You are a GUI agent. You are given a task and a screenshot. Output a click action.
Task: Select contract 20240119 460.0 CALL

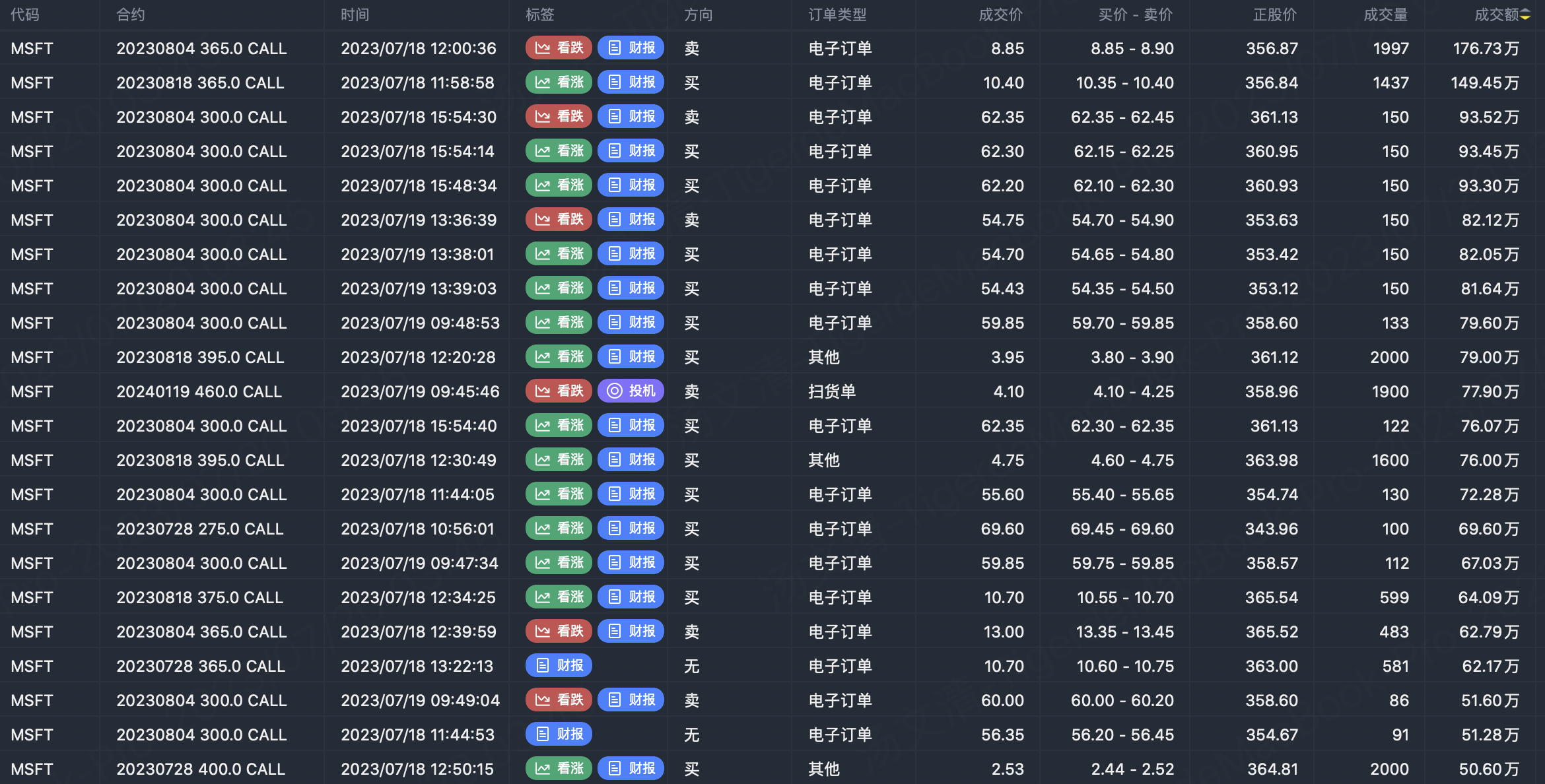pyautogui.click(x=199, y=391)
